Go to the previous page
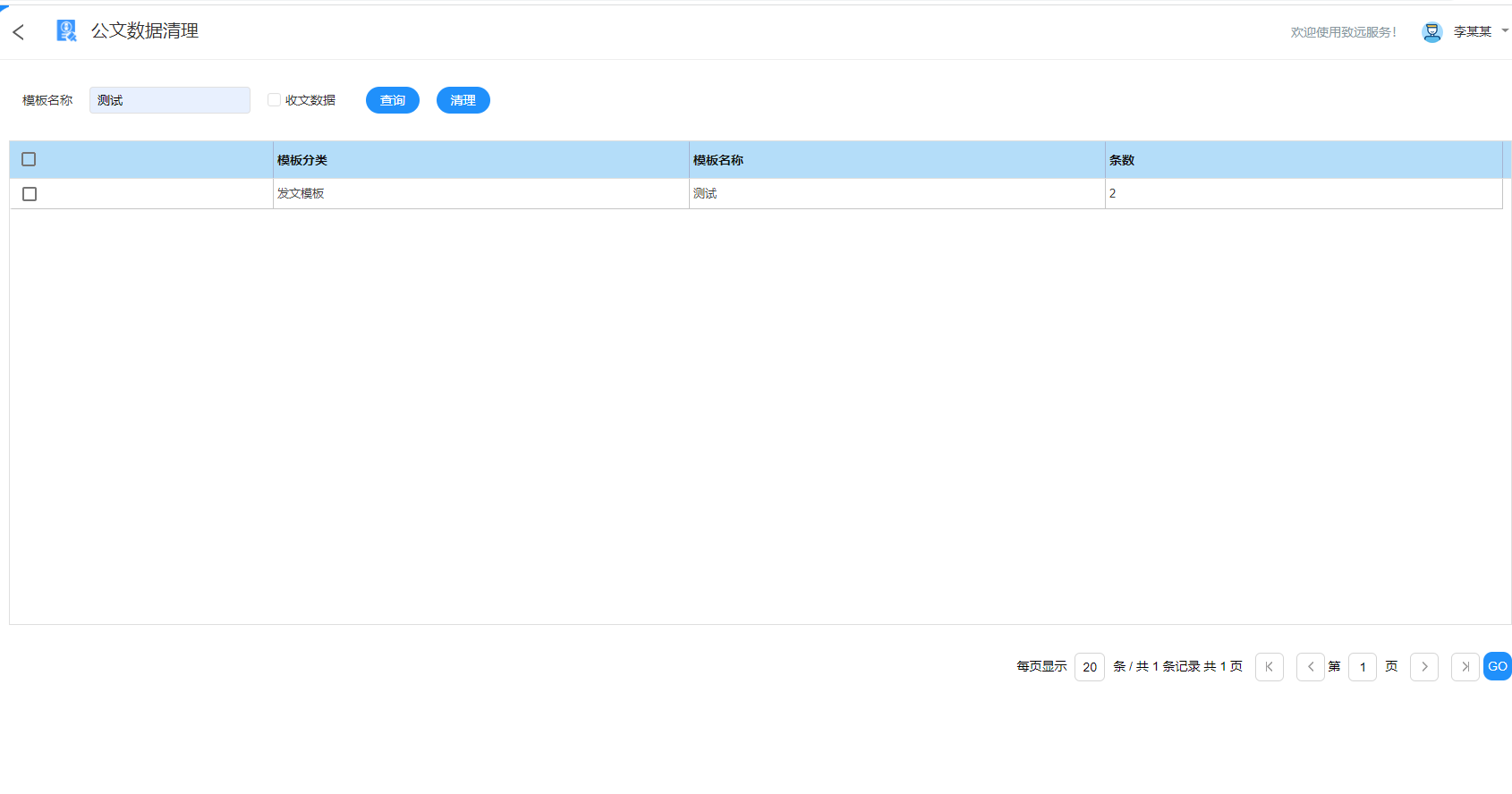This screenshot has width=1512, height=794. [x=1310, y=667]
